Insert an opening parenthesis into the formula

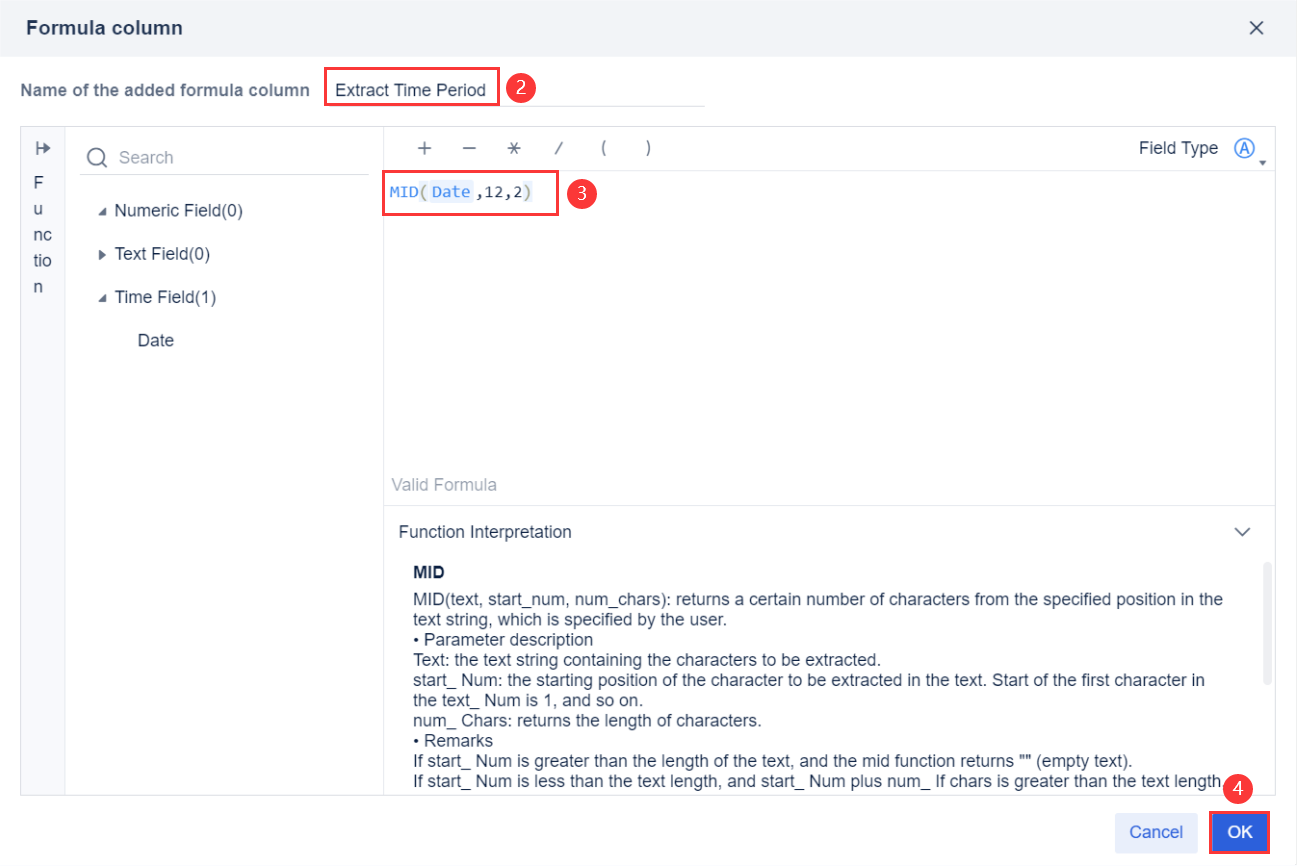[603, 148]
